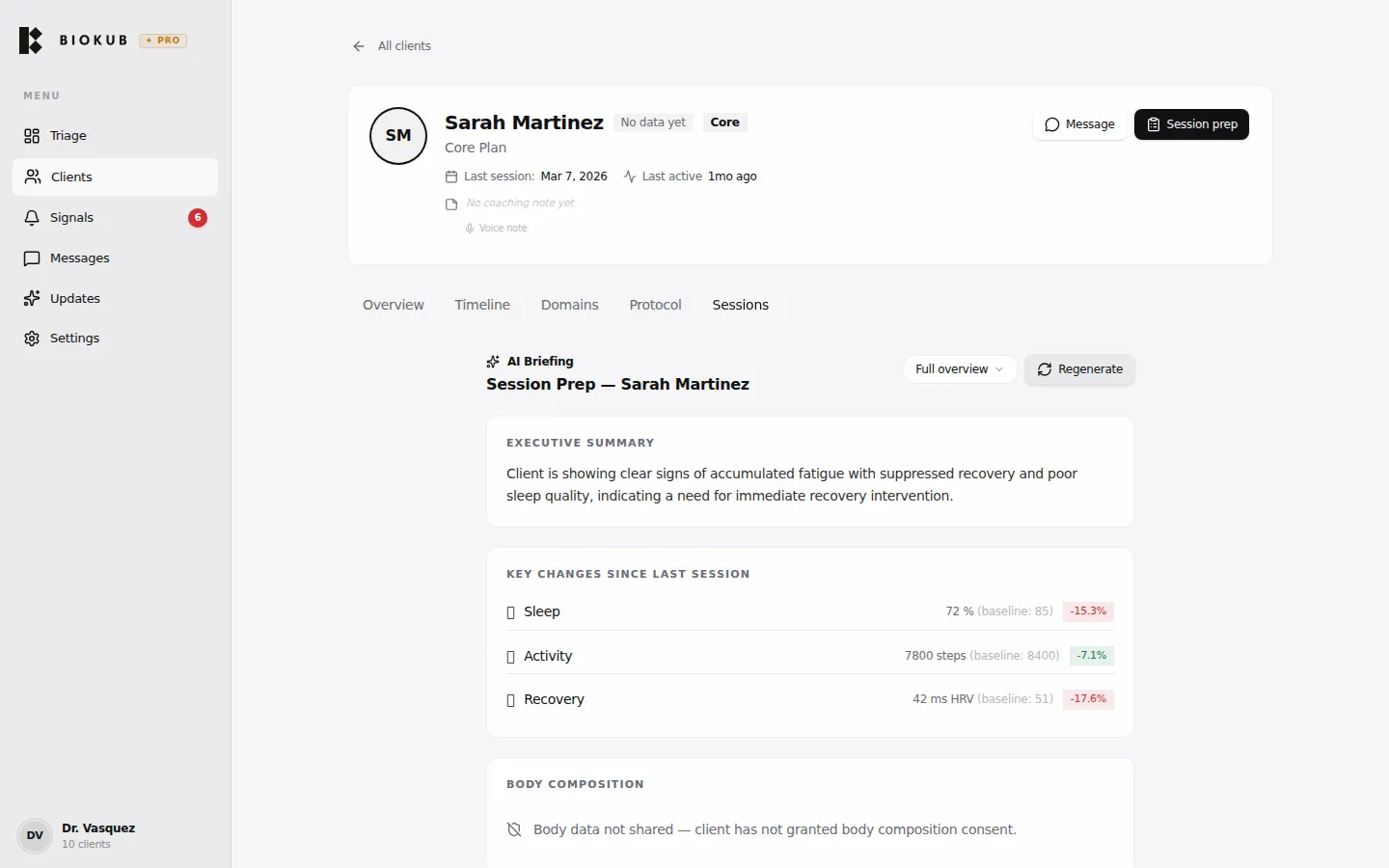Go to Messages in the sidebar
Screen dimensions: 1389x868
point(79,258)
